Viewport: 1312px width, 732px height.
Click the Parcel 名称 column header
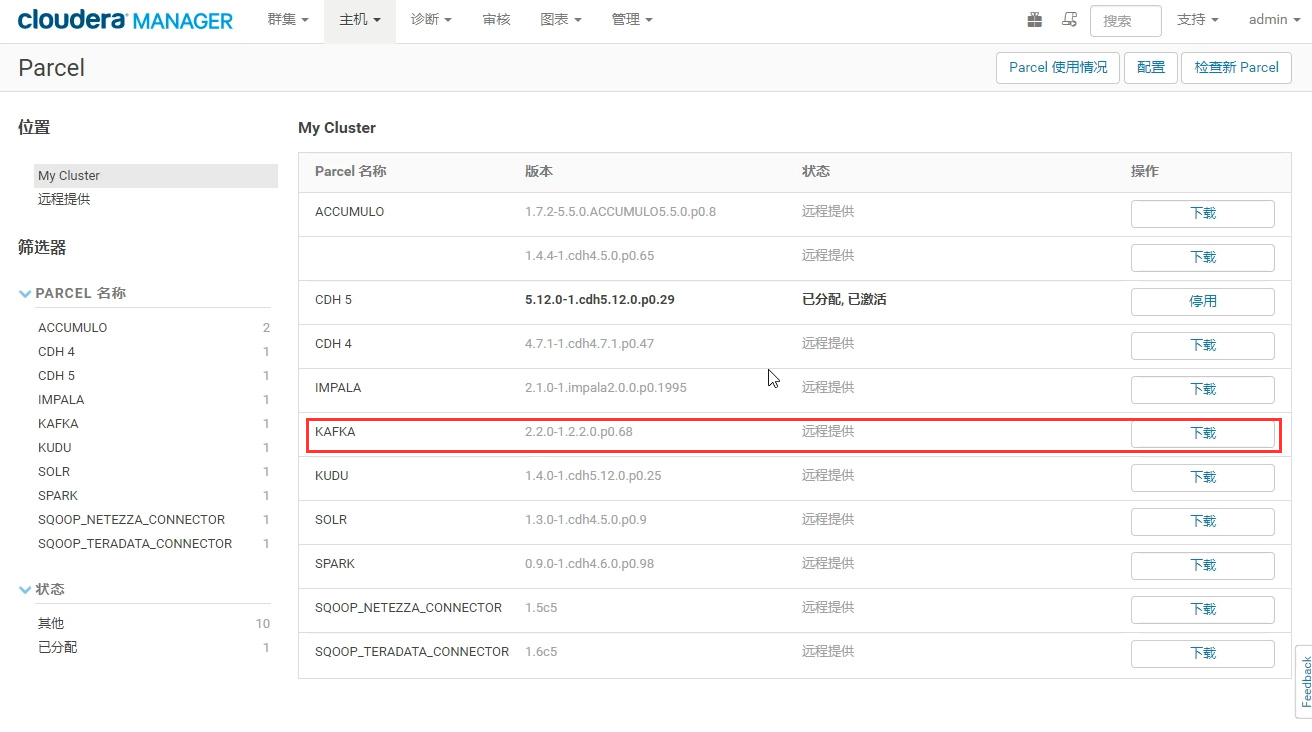(x=351, y=171)
